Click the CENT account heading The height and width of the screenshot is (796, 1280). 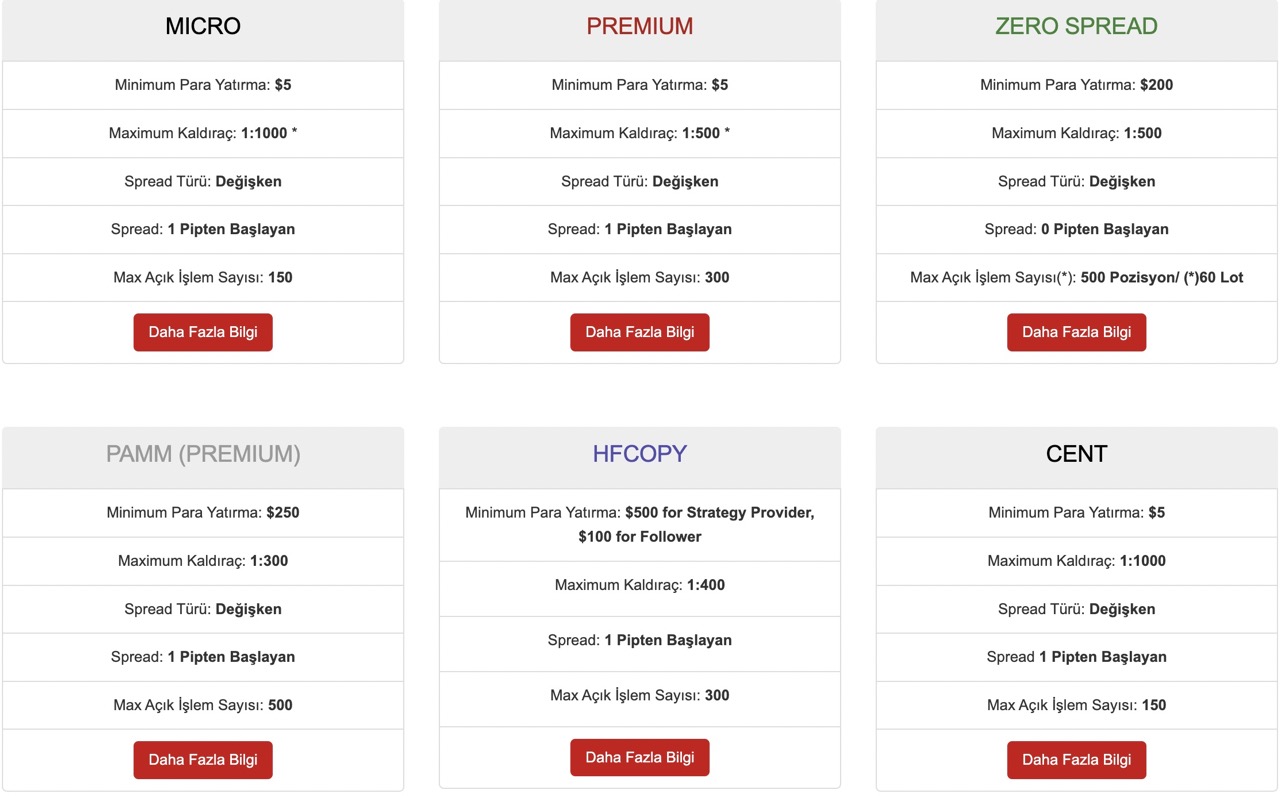coord(1077,454)
